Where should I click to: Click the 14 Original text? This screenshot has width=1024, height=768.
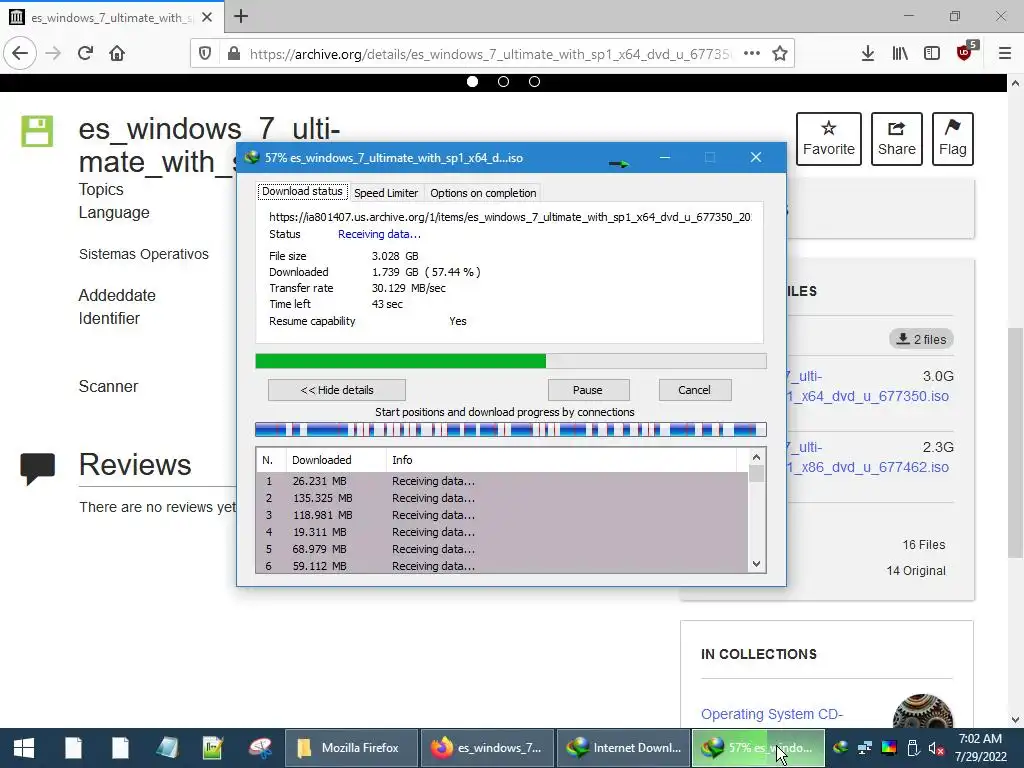[916, 571]
